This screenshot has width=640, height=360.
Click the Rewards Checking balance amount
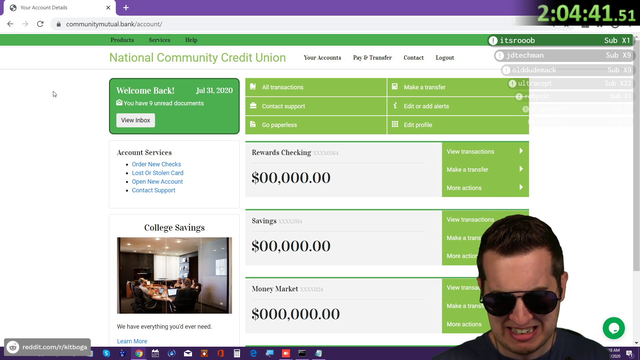point(291,178)
